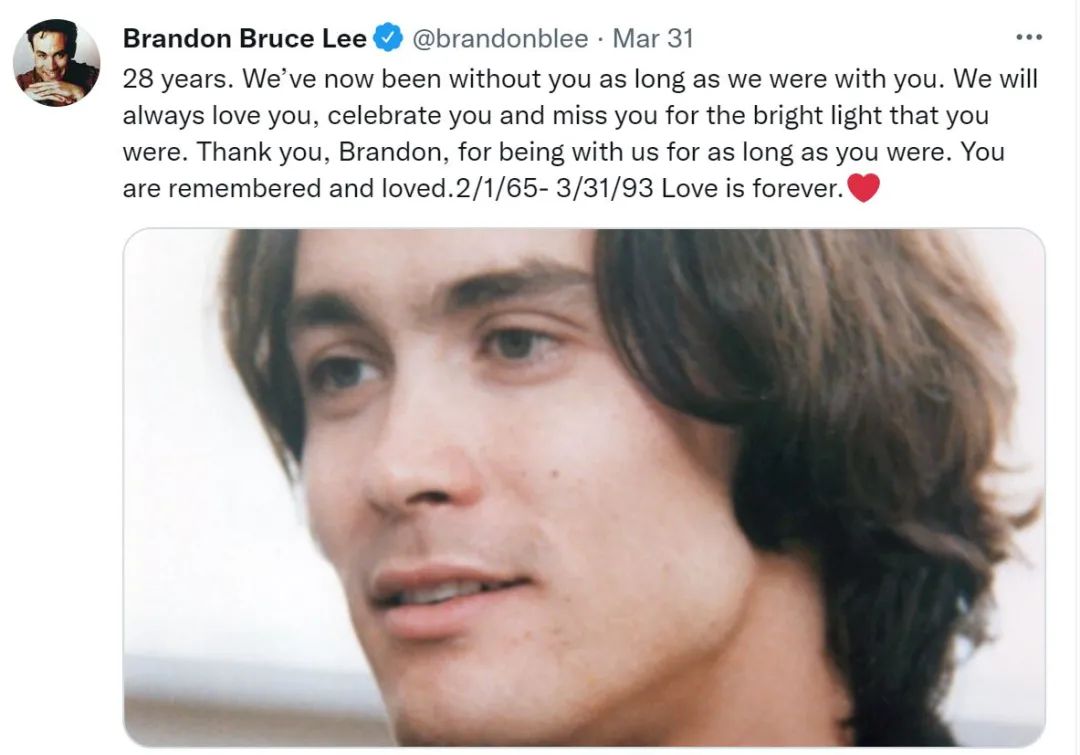Click the "Love is forever." phrase
Viewport: 1080px width, 755px height.
click(x=752, y=188)
